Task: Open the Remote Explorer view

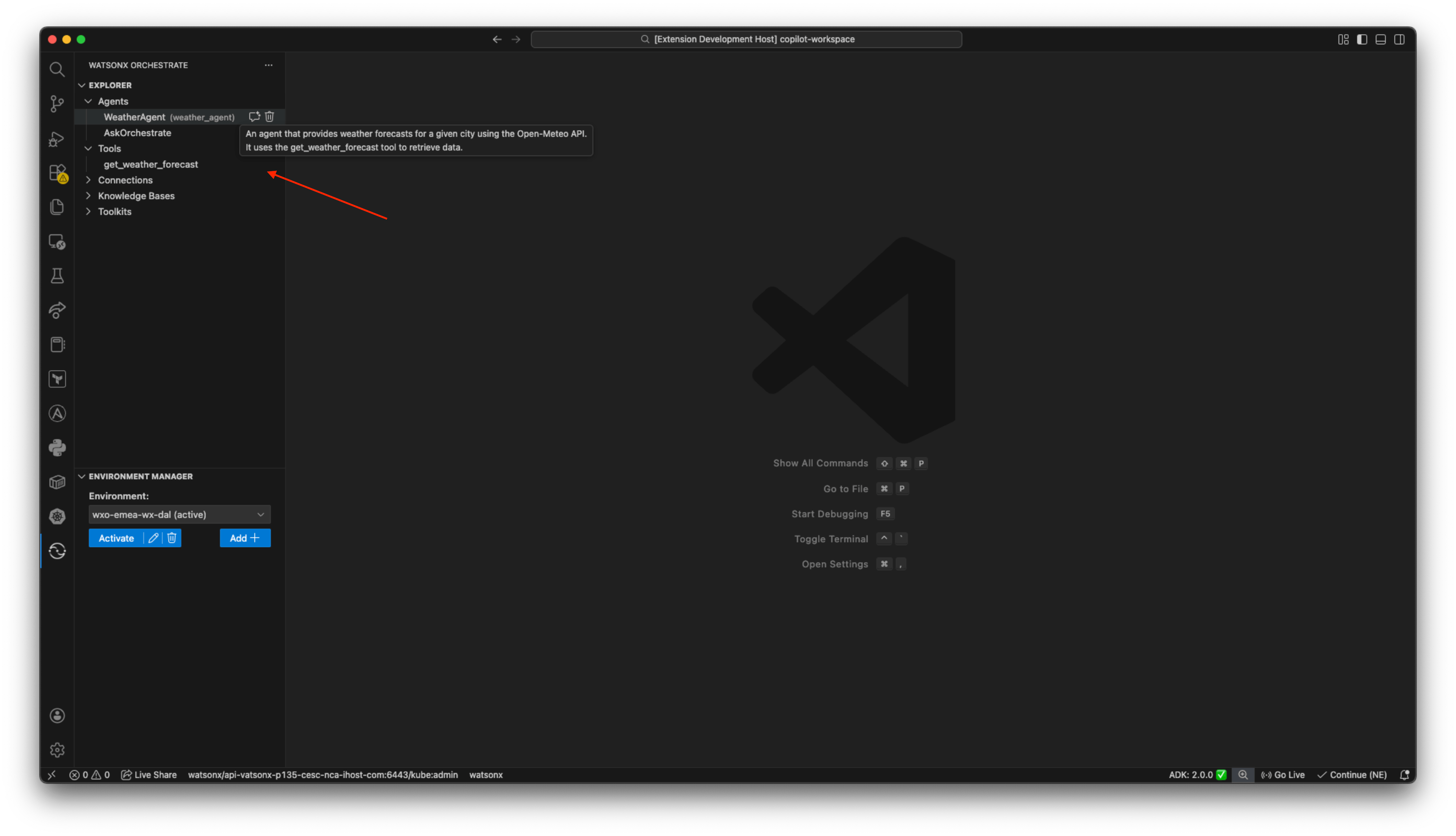Action: click(x=57, y=241)
